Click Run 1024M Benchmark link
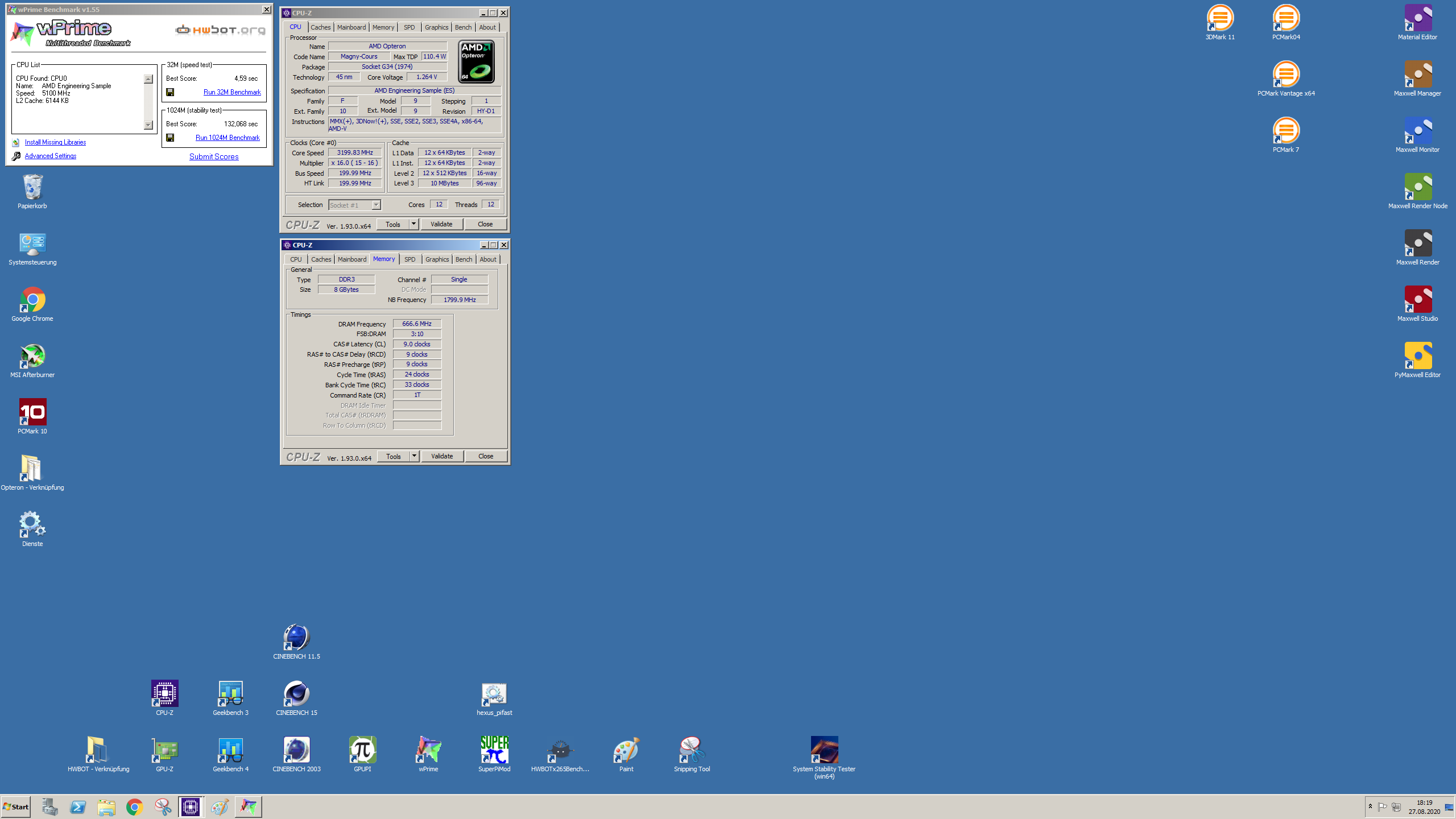The image size is (1456, 819). coord(227,138)
